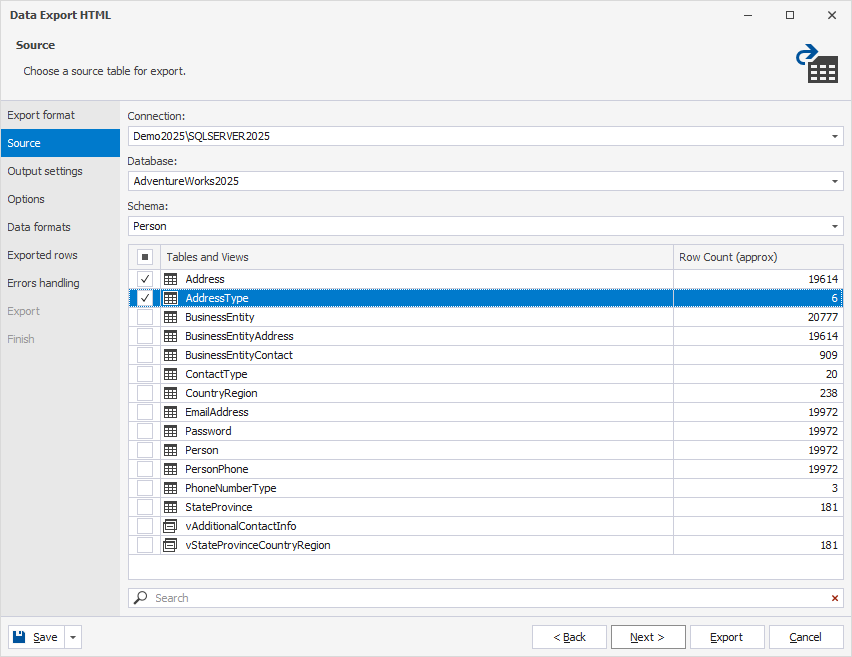Check the PersonPhone checkbox
This screenshot has height=657, width=852.
(145, 470)
